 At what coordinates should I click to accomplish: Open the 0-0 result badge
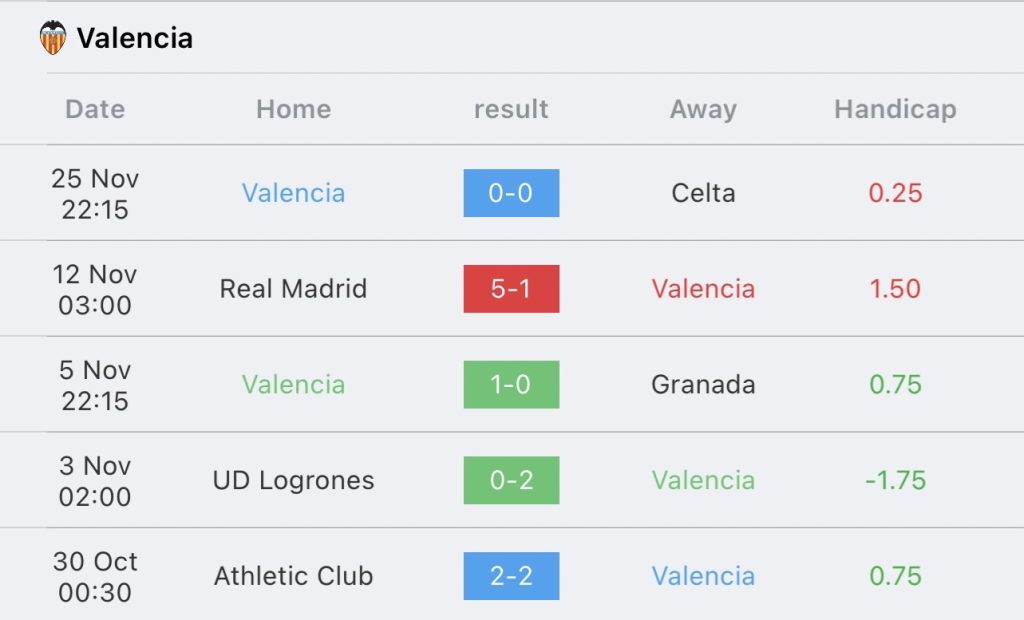pos(511,193)
